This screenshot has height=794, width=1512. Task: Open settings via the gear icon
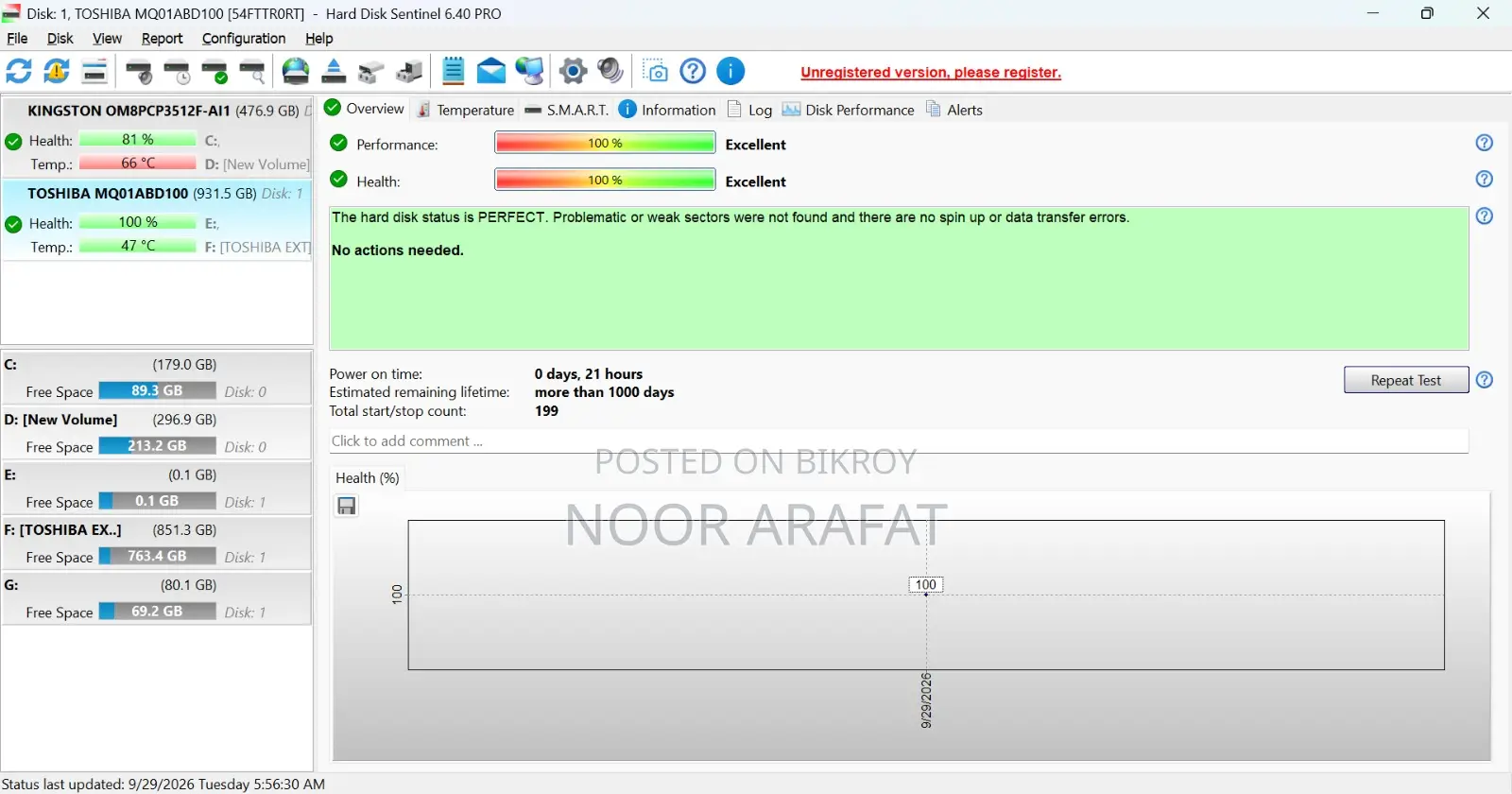pos(573,71)
